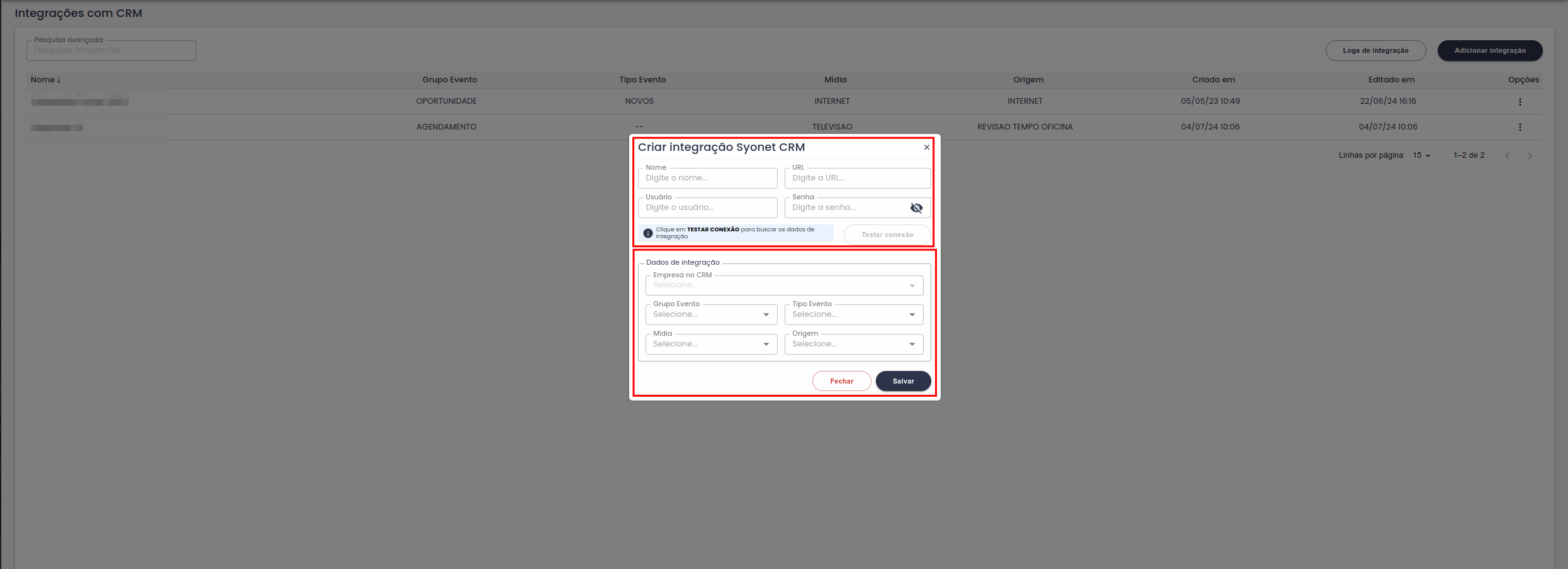
Task: Click the 1–2 de 2 pagination text
Action: tap(1469, 155)
